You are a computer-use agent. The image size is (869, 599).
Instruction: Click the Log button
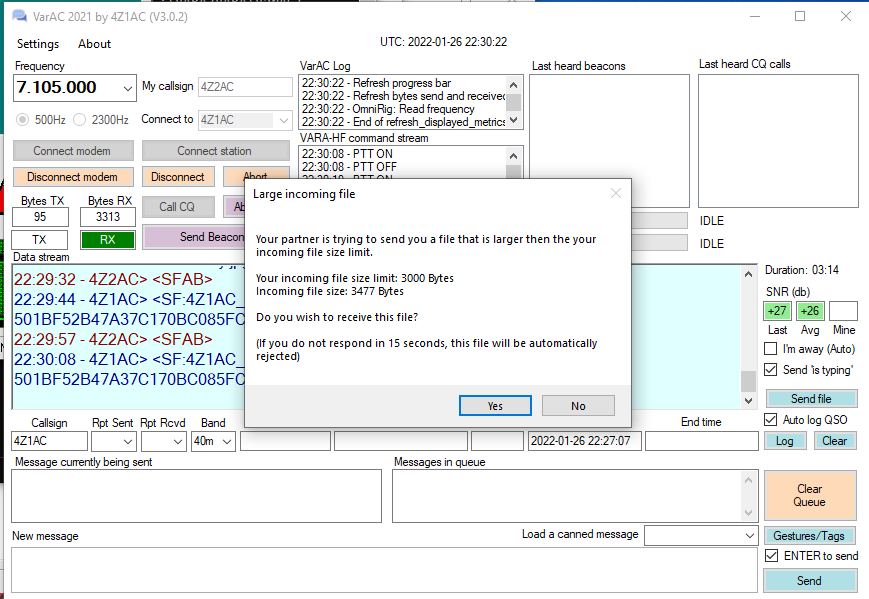click(784, 441)
